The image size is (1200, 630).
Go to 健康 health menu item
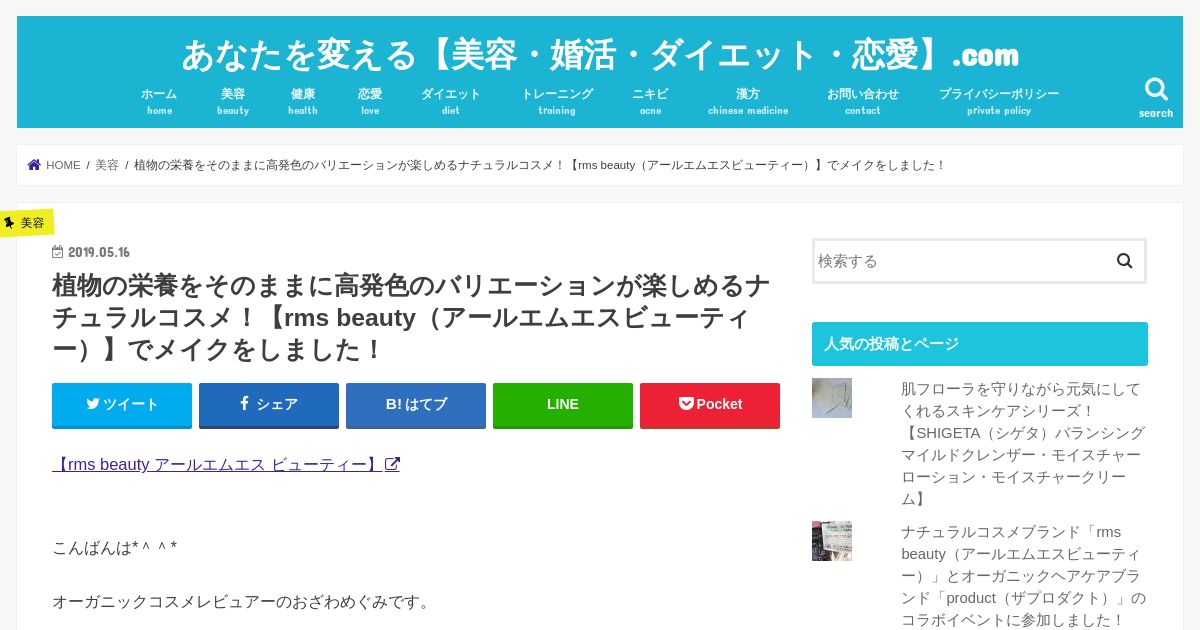point(303,101)
